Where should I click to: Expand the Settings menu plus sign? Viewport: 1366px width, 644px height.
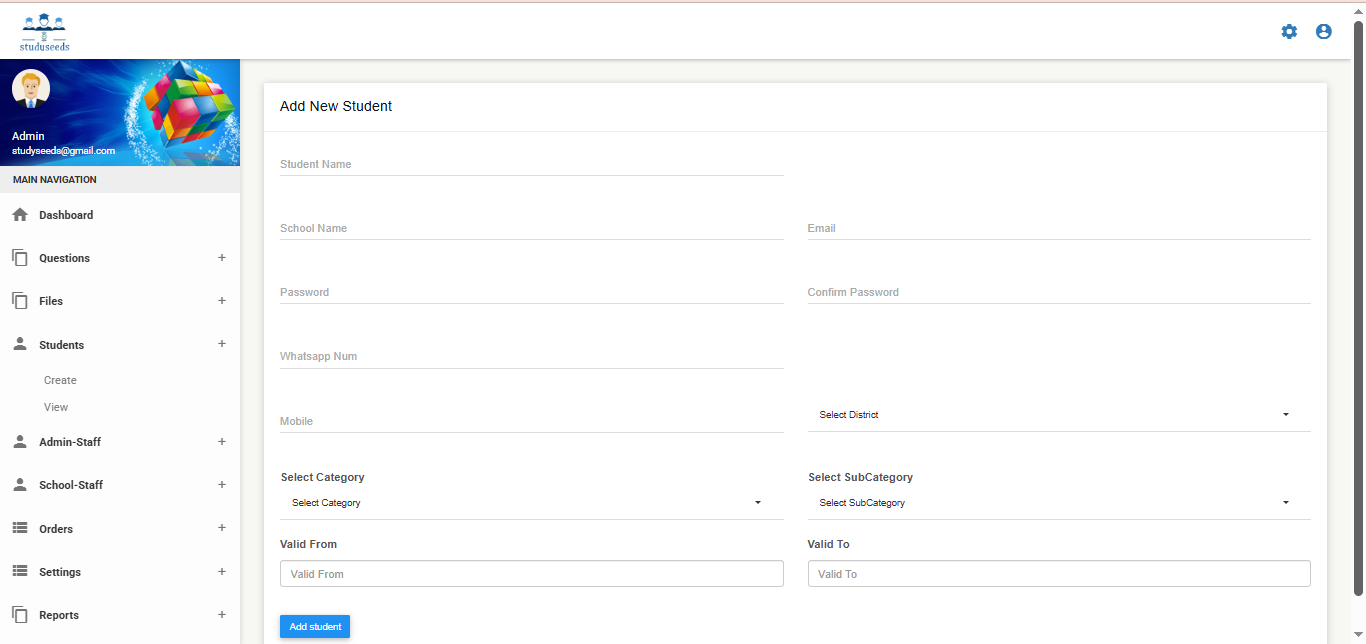pos(222,572)
